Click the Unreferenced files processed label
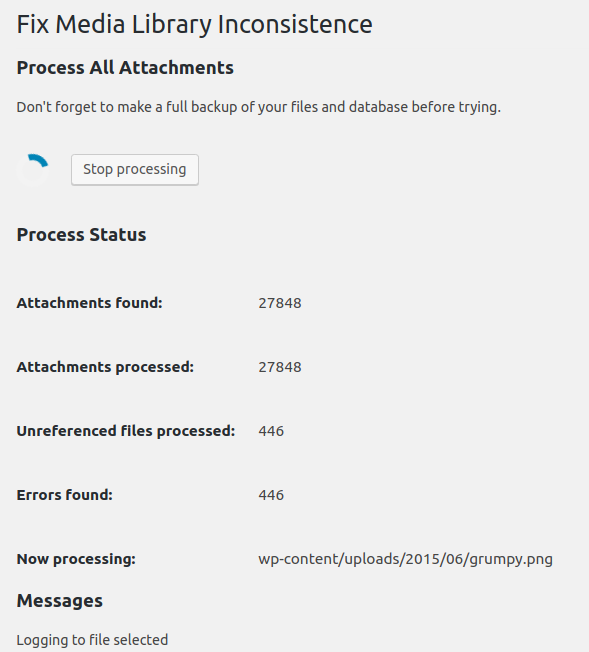Viewport: 589px width, 652px height. 126,431
